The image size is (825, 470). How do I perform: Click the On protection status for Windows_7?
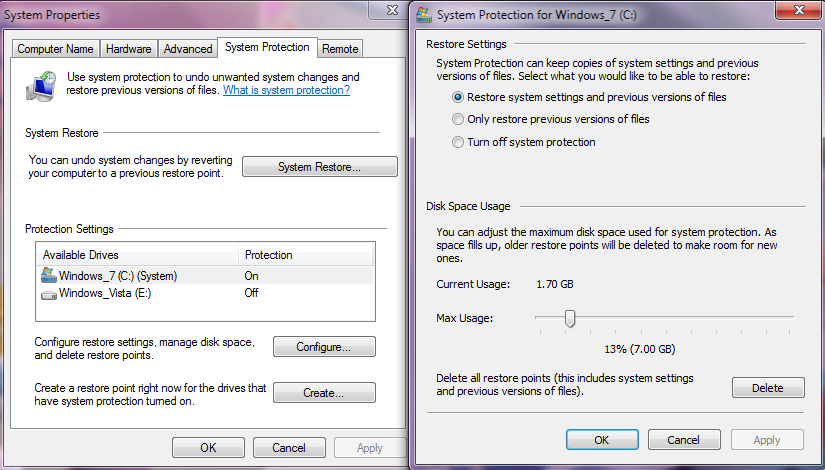[251, 276]
